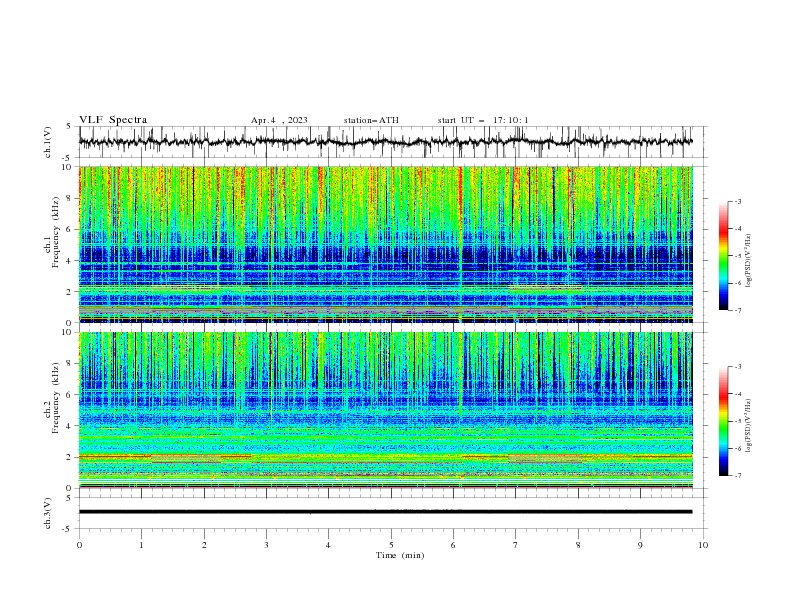Screen dimensions: 792x612
Task: Click the "-7" label on ch.2 color scale
Action: pos(737,475)
